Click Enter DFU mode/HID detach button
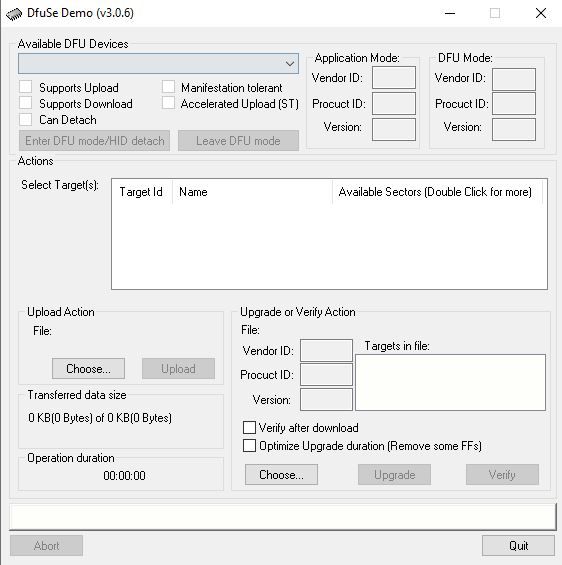This screenshot has height=565, width=562. pyautogui.click(x=94, y=141)
